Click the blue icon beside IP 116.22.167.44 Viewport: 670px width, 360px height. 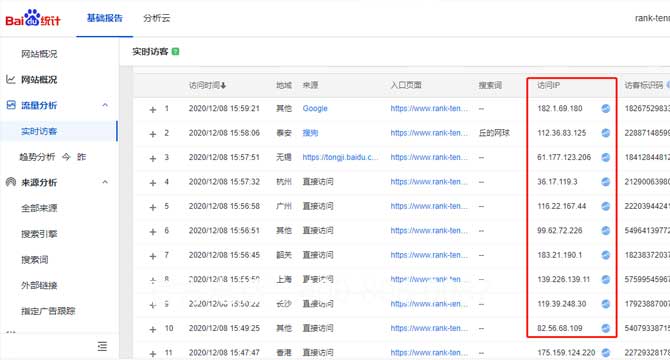pyautogui.click(x=605, y=206)
